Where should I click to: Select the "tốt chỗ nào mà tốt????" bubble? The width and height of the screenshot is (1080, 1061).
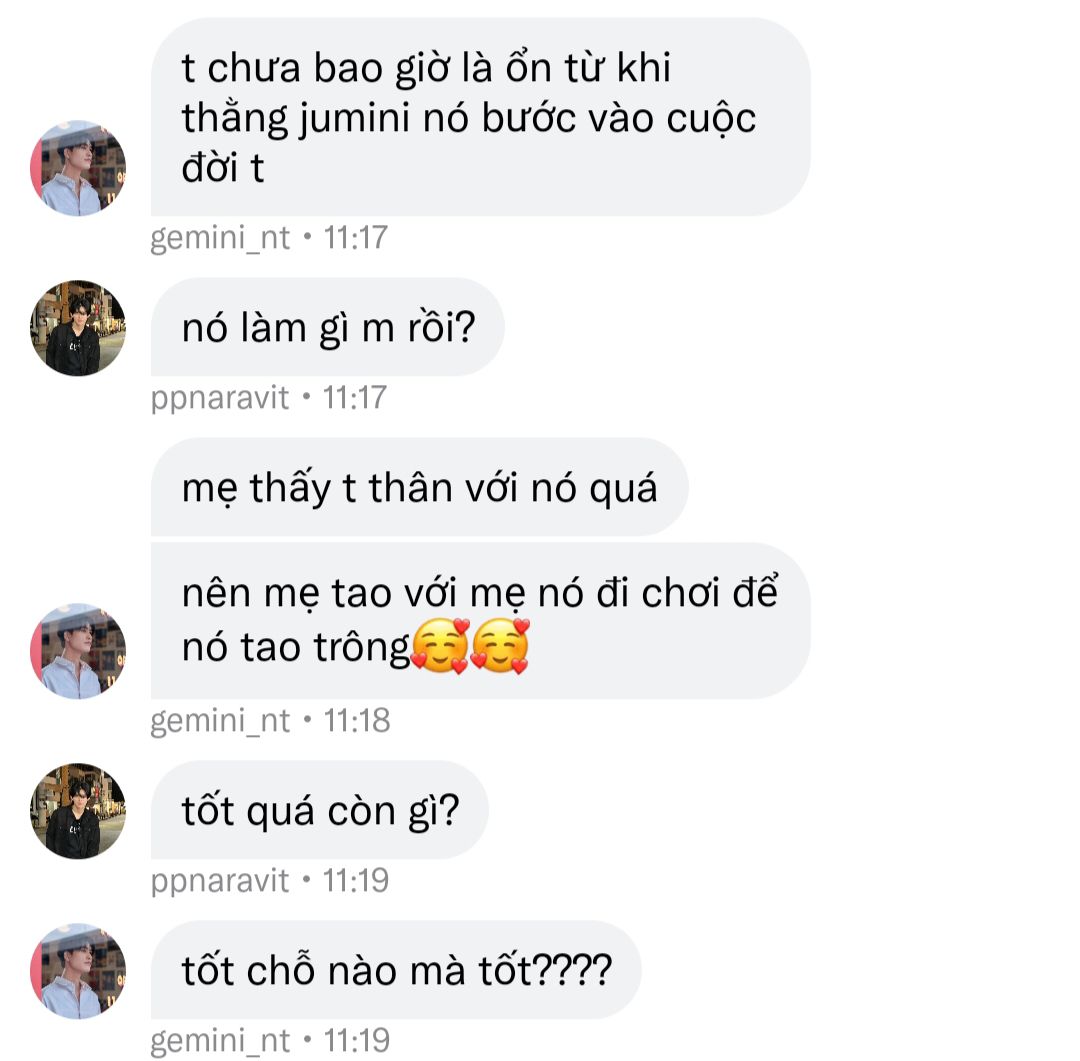tap(396, 970)
